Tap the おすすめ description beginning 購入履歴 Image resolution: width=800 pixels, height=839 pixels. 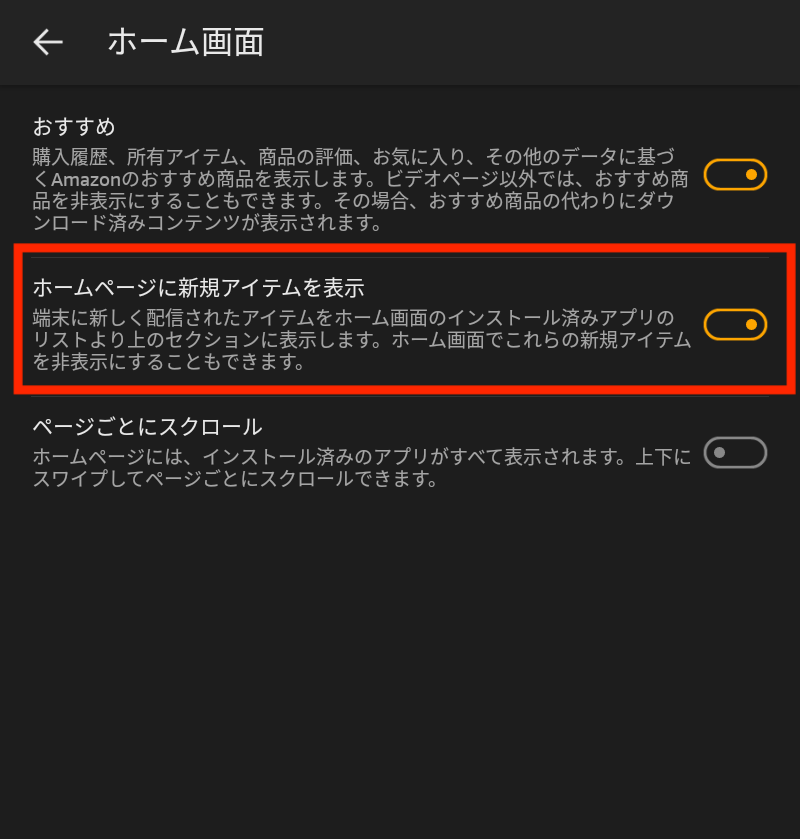361,189
